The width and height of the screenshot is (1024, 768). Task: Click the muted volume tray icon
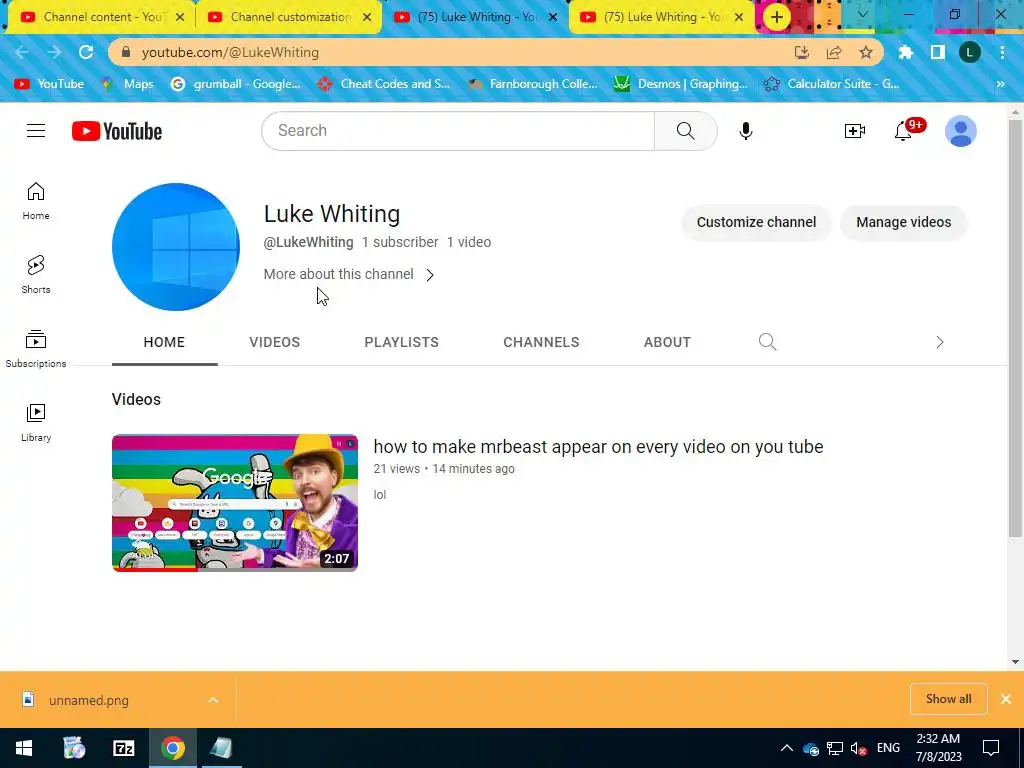859,748
